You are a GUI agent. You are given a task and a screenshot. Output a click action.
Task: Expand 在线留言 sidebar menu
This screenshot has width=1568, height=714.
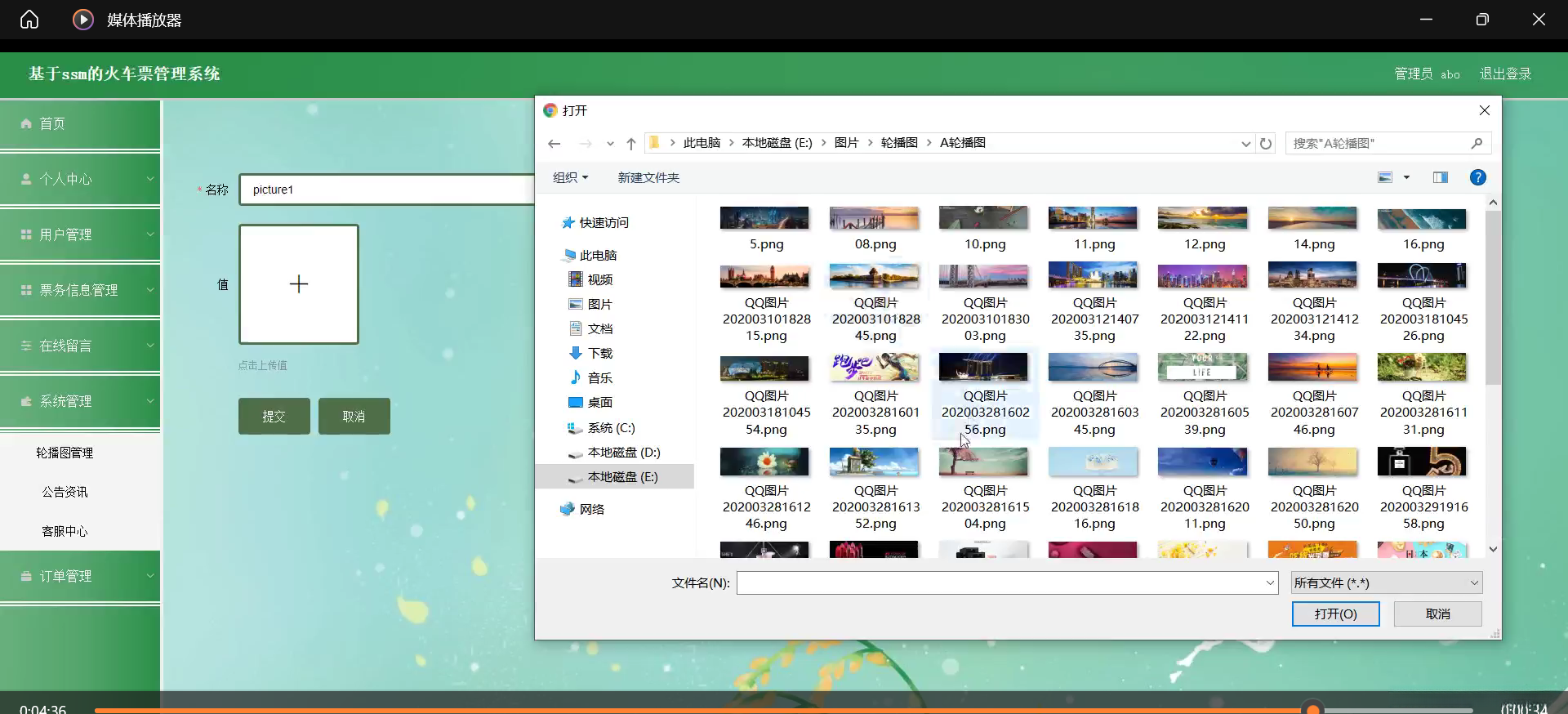(80, 346)
